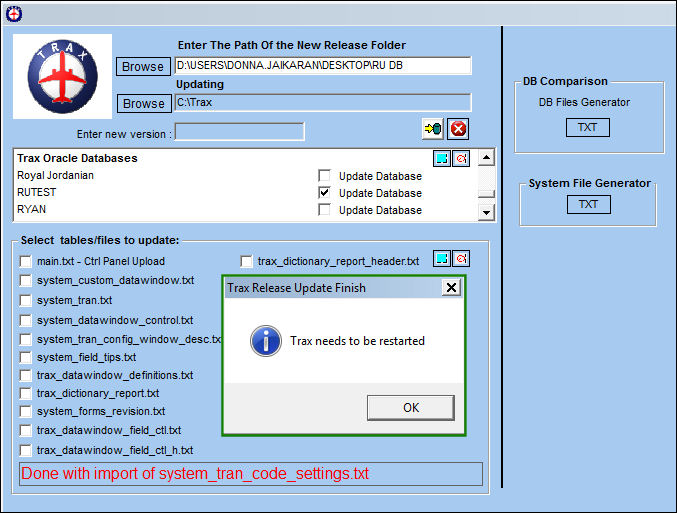The width and height of the screenshot is (677, 513).
Task: Tick main.txt - Ctrl Panel Upload checkbox
Action: [25, 261]
